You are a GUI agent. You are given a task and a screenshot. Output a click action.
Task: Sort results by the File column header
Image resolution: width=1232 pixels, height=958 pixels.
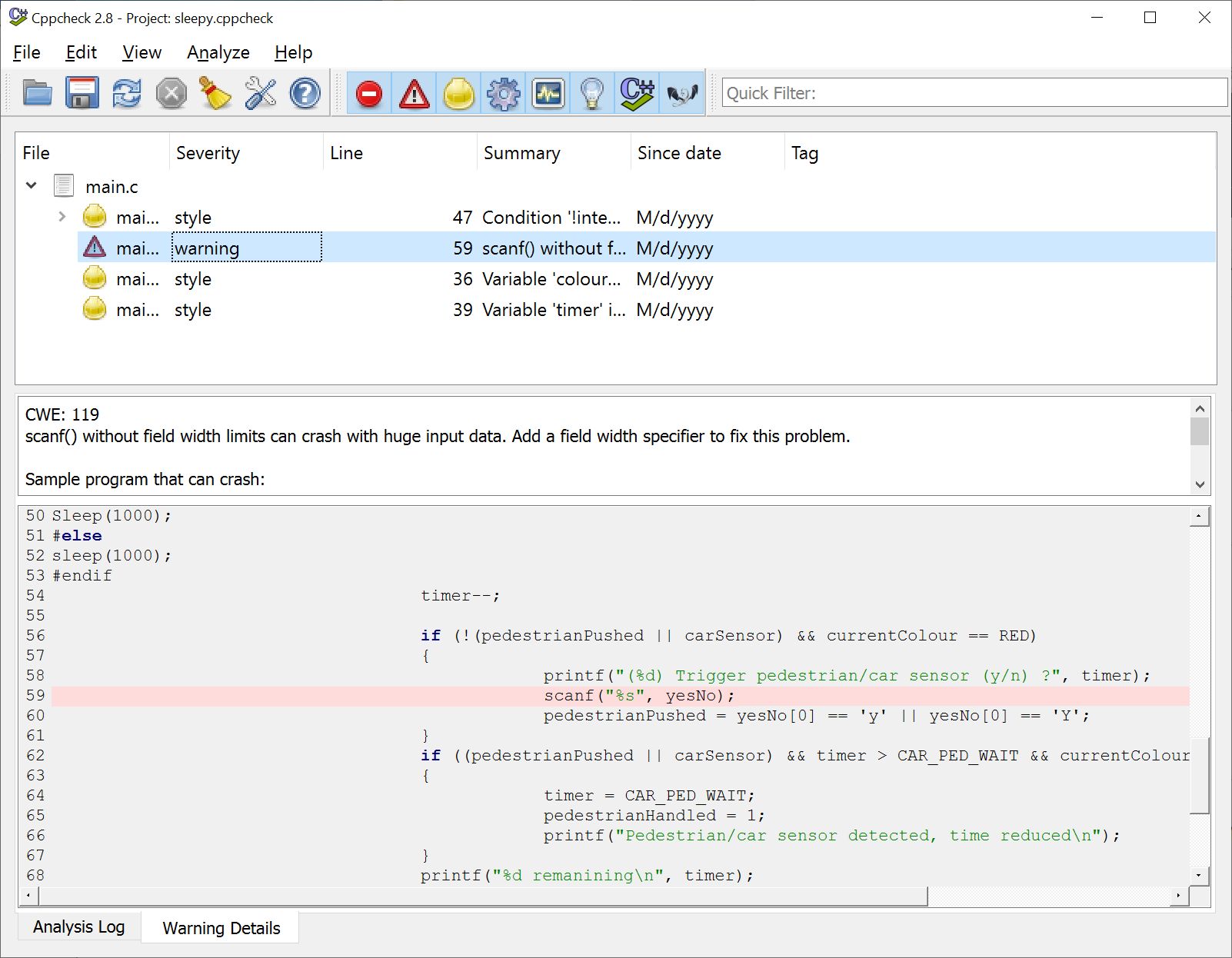[92, 153]
